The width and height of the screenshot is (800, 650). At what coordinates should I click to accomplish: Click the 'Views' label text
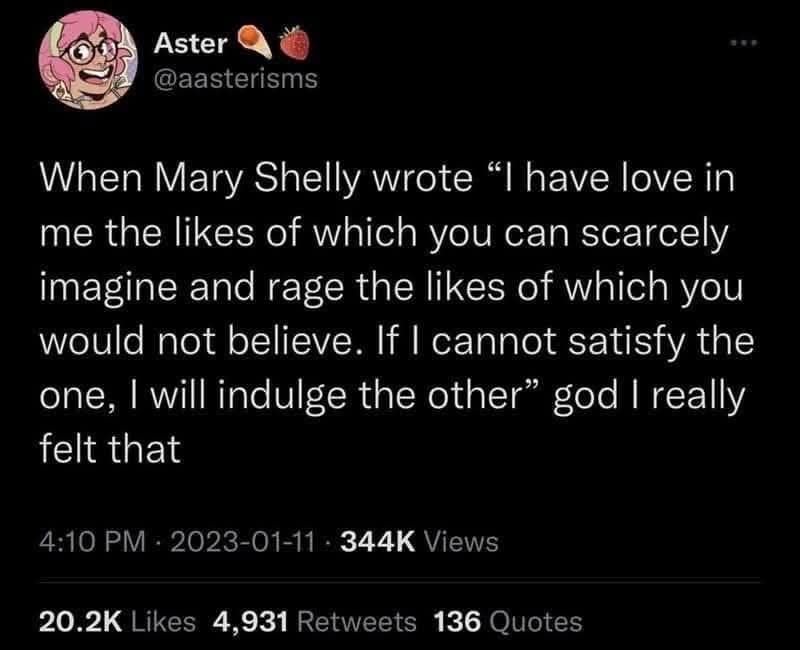pyautogui.click(x=461, y=542)
